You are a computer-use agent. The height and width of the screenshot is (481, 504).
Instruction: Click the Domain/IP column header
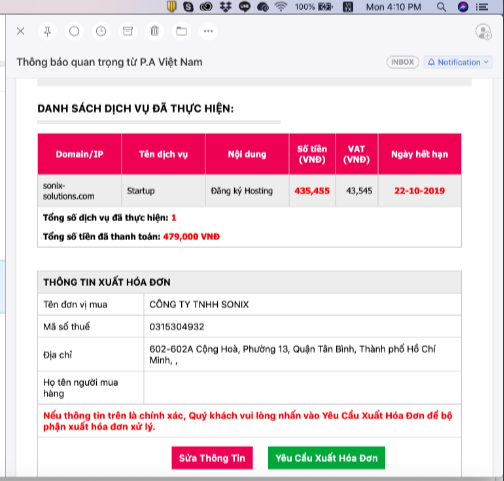point(80,154)
